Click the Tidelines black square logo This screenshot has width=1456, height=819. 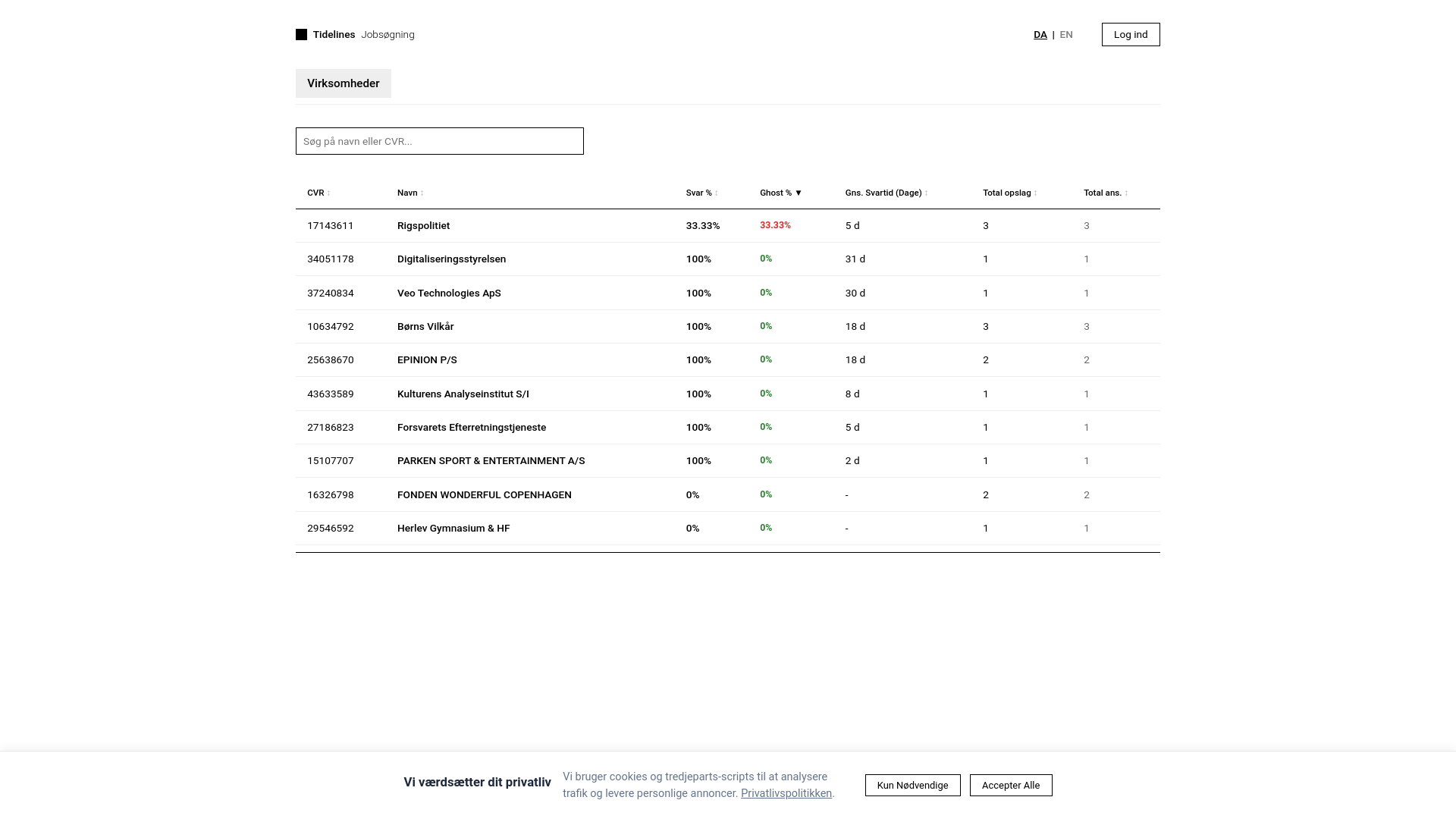click(x=301, y=34)
